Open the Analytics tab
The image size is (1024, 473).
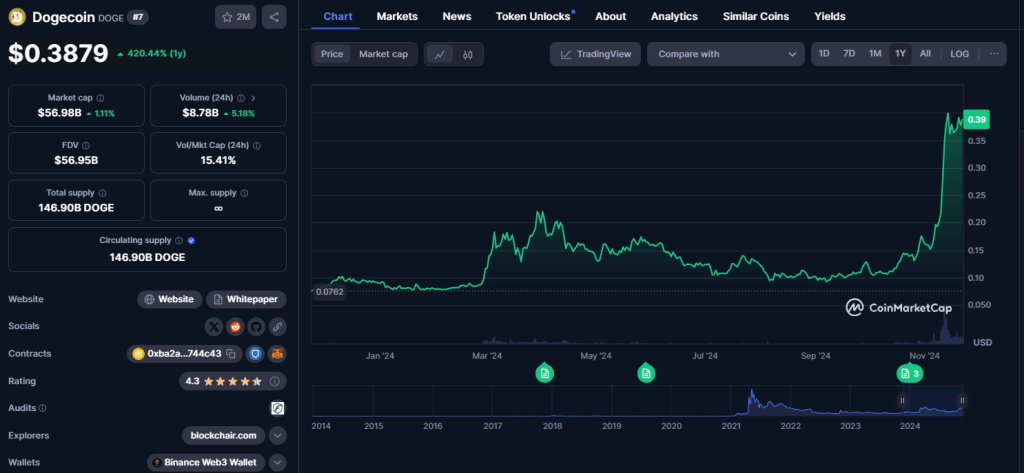pos(674,16)
